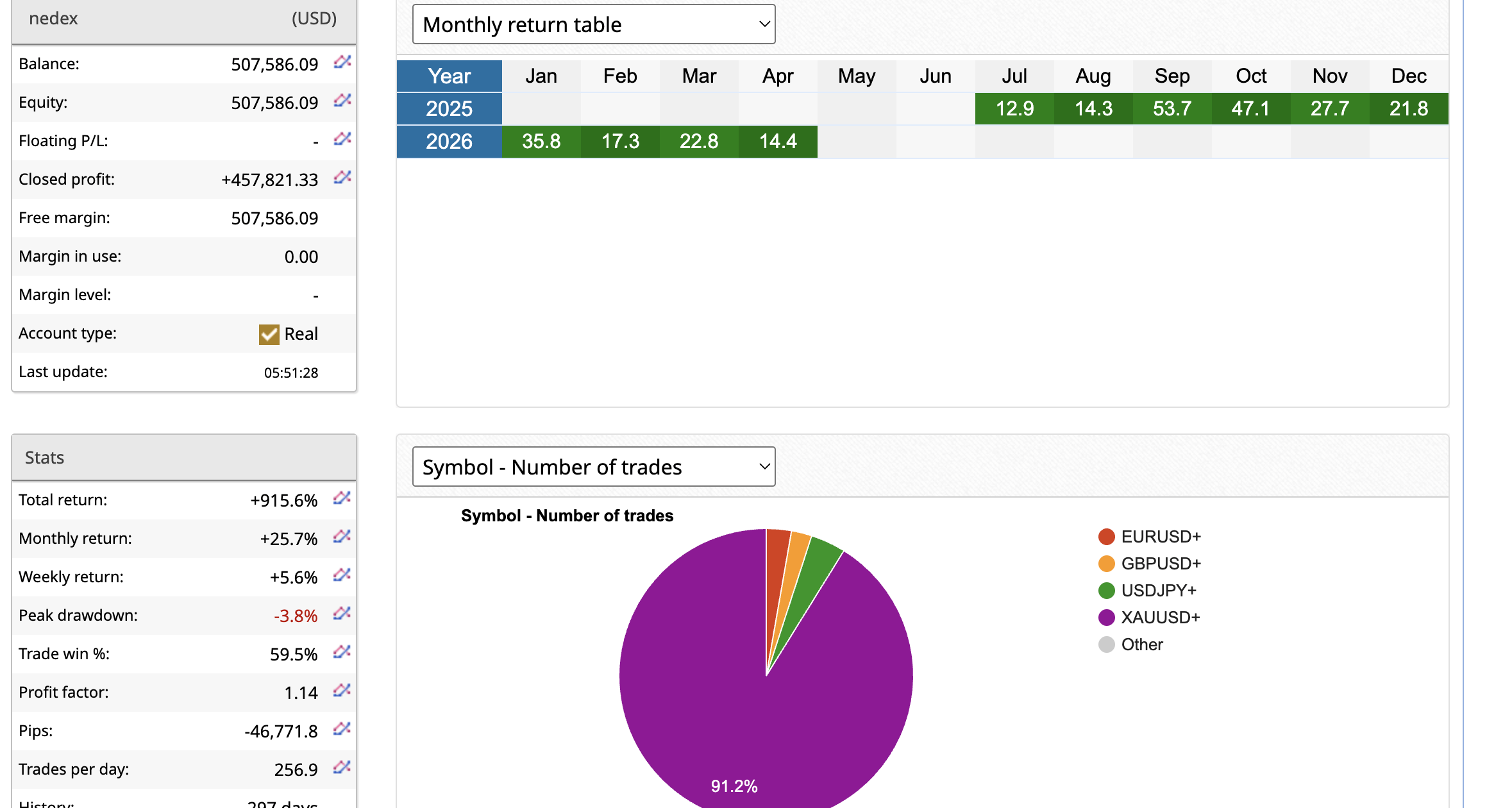The image size is (1512, 808).
Task: View the Peak drawdown chart icon
Action: click(341, 614)
